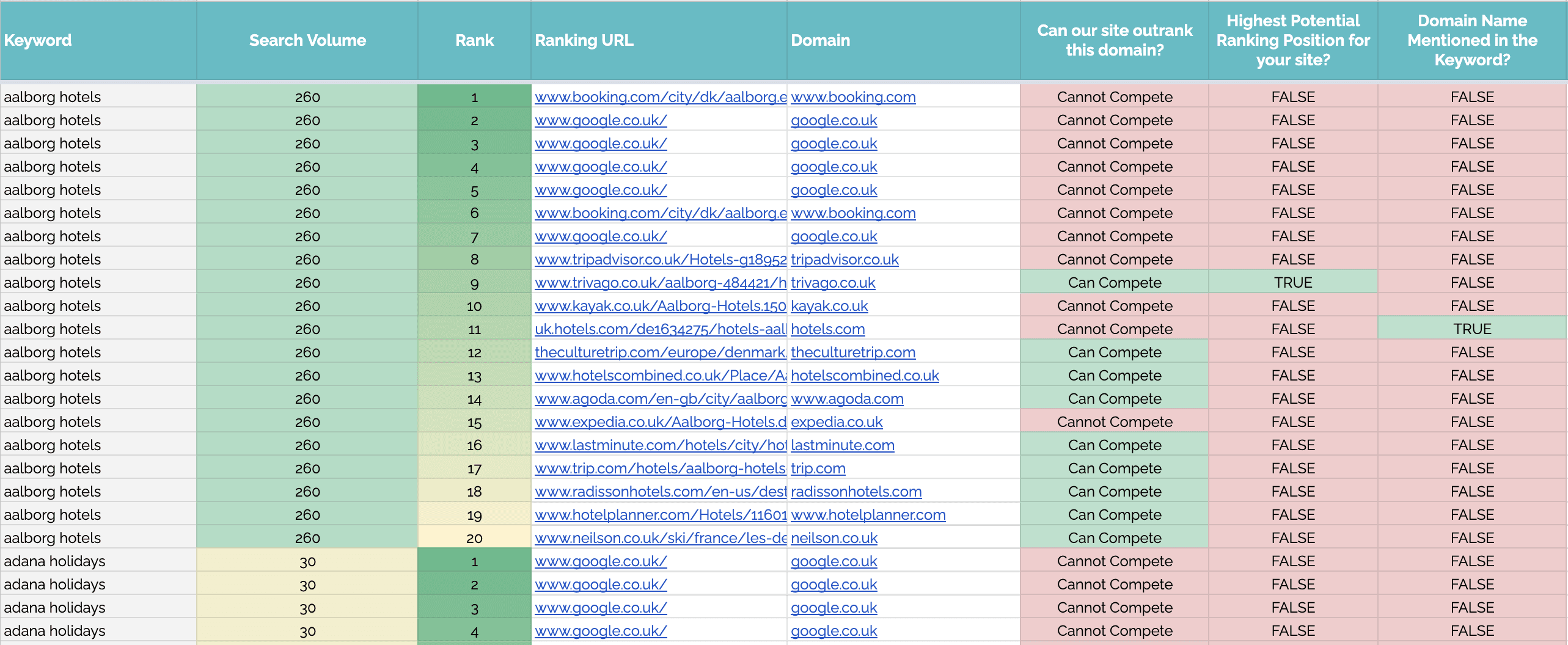Viewport: 1568px width, 645px height.
Task: Click the rank 20 cell for aalborg hotels
Action: coord(474,538)
